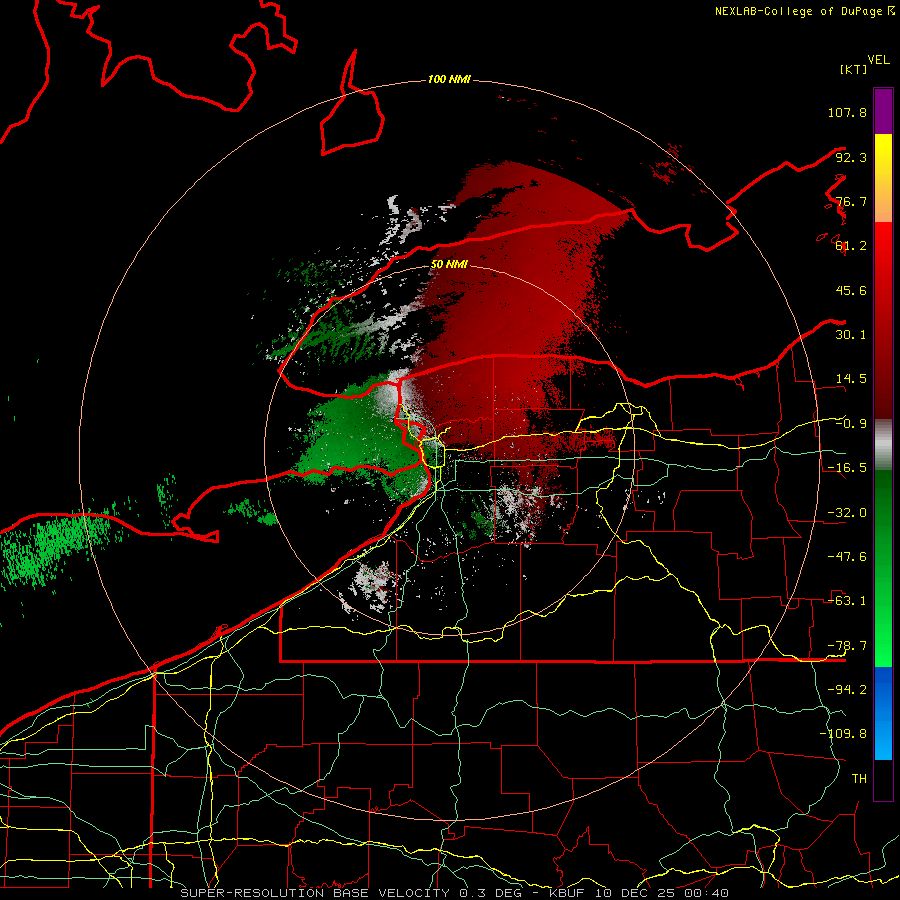
Task: Select the 30.1 velocity scale value
Action: 851,335
